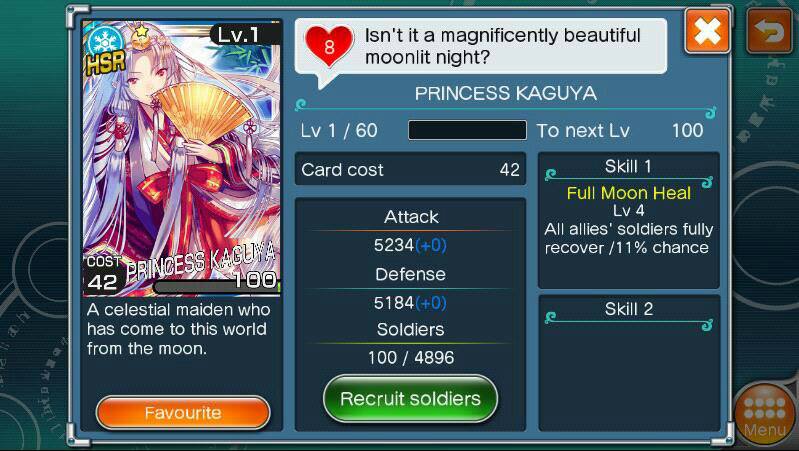Tap the star crown icon on the card
799x451 pixels.
click(140, 36)
